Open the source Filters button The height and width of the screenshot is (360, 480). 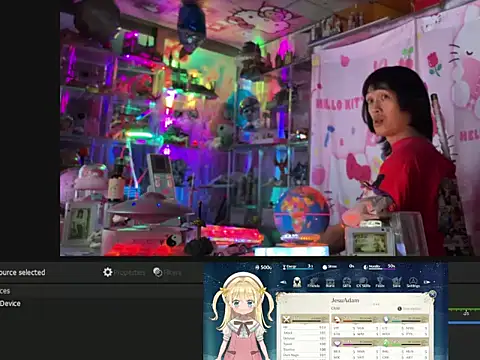click(167, 272)
